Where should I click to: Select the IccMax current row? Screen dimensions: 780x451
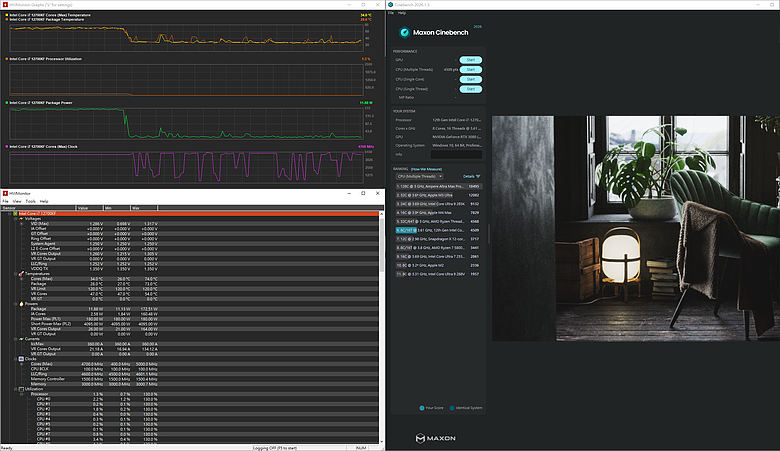click(x=196, y=344)
